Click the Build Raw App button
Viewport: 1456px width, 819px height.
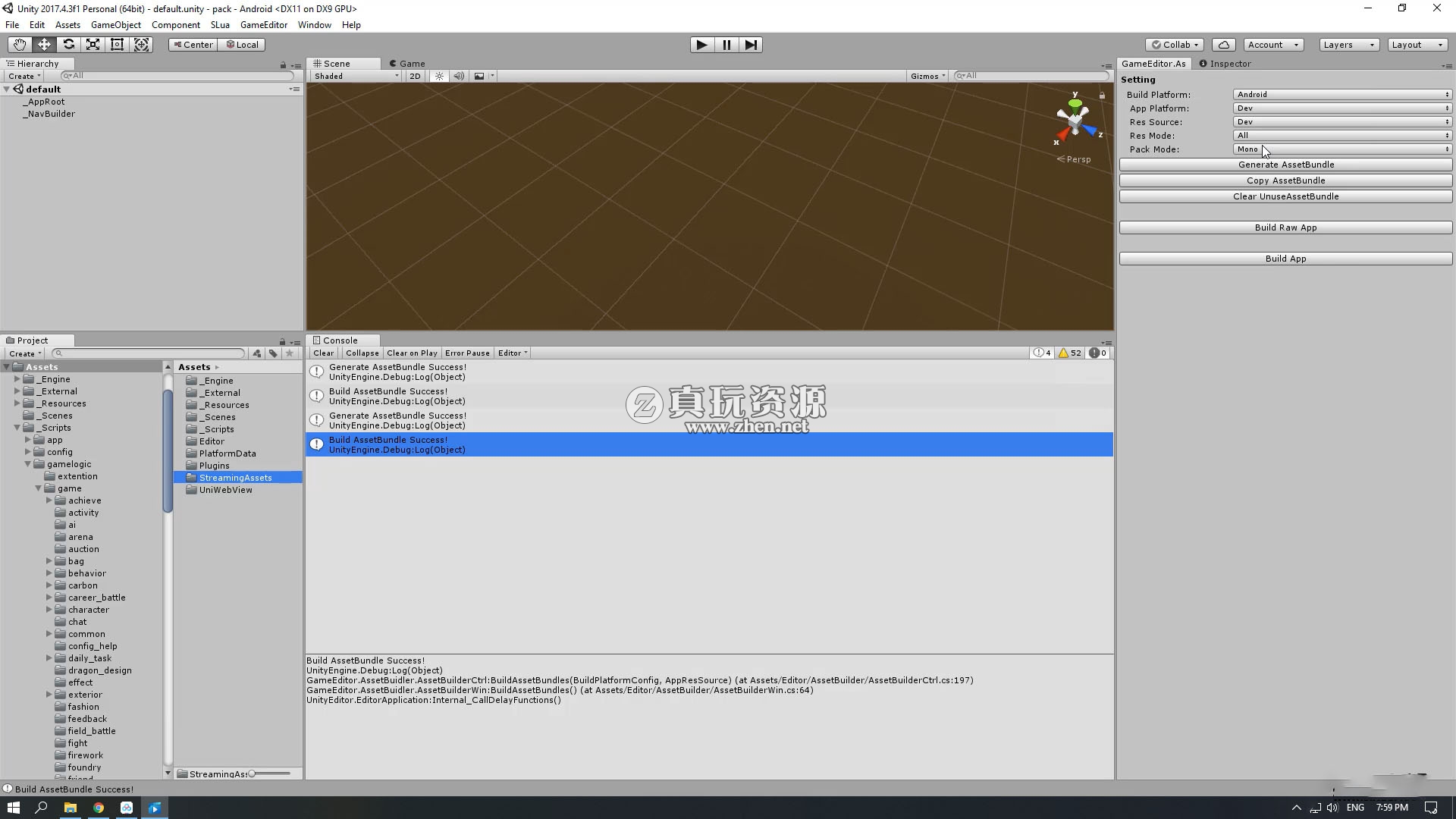(1285, 227)
